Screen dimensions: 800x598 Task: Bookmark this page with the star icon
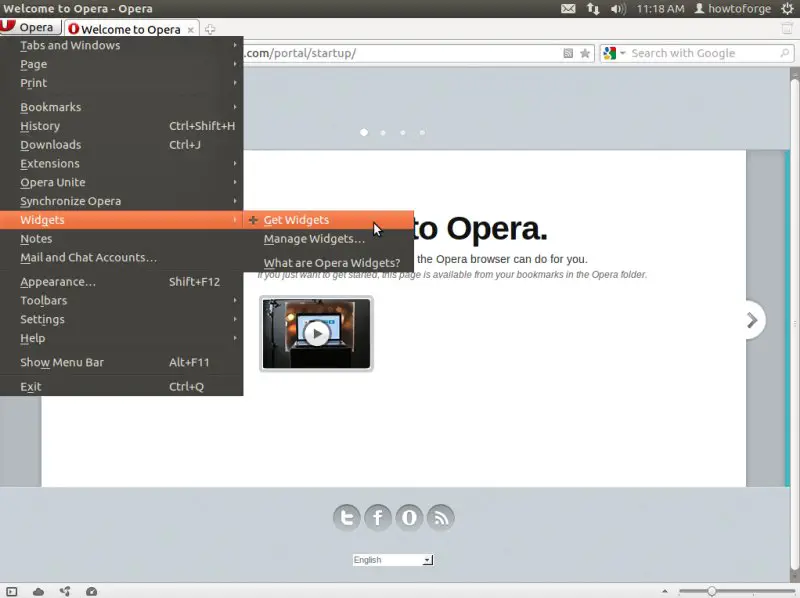point(585,53)
